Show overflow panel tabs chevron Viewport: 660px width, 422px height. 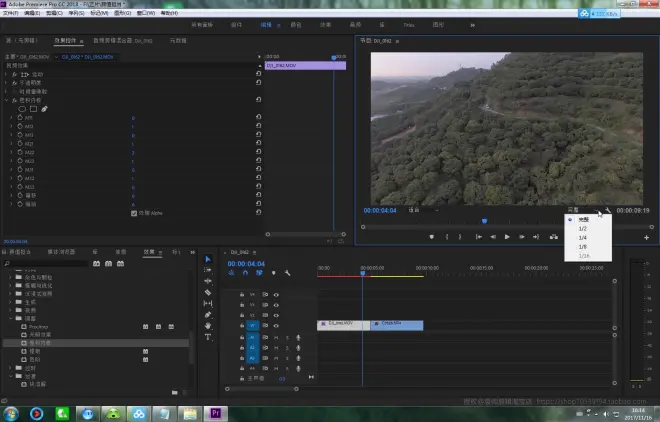tap(192, 252)
